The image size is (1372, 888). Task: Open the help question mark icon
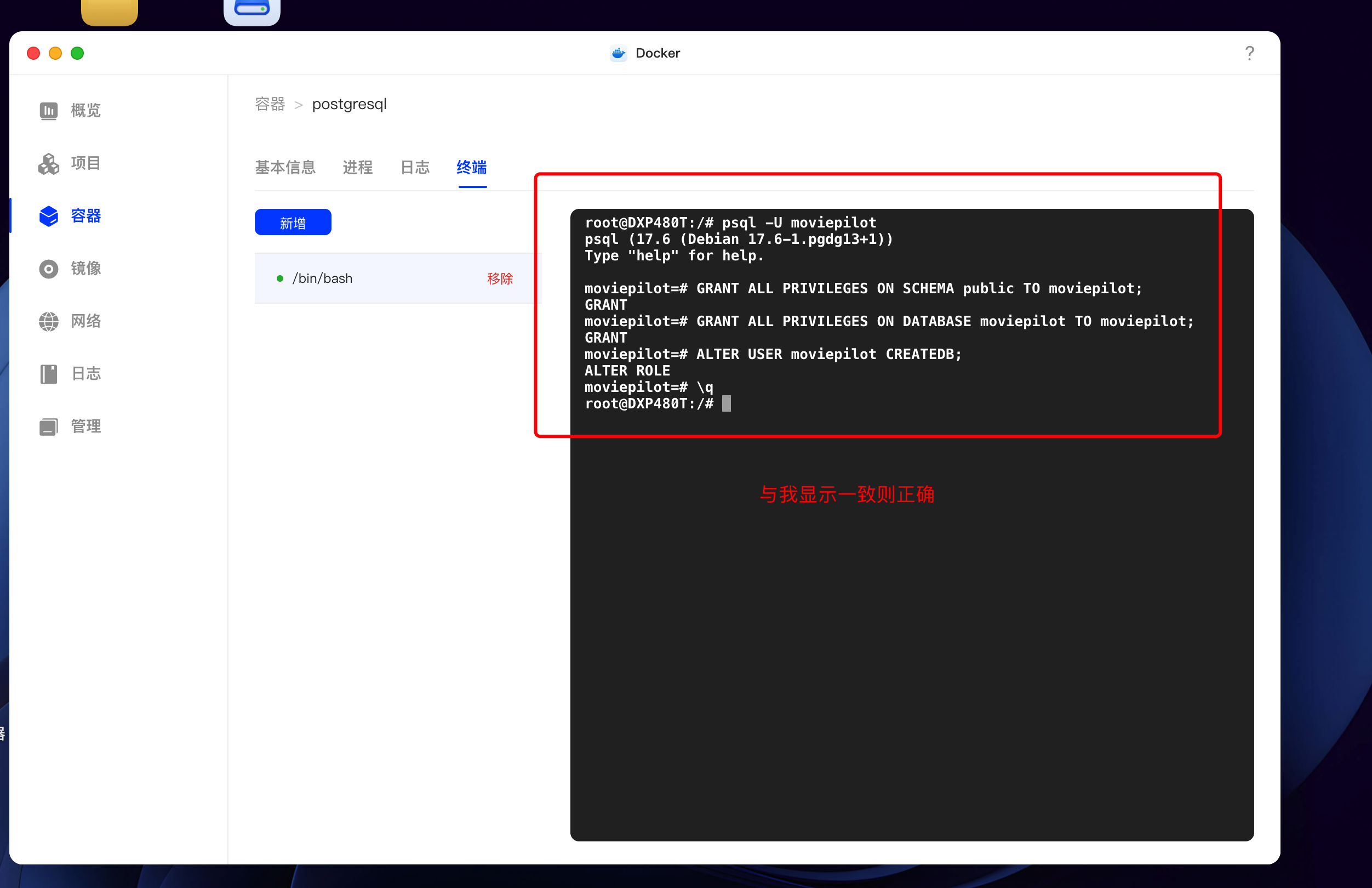[1249, 53]
